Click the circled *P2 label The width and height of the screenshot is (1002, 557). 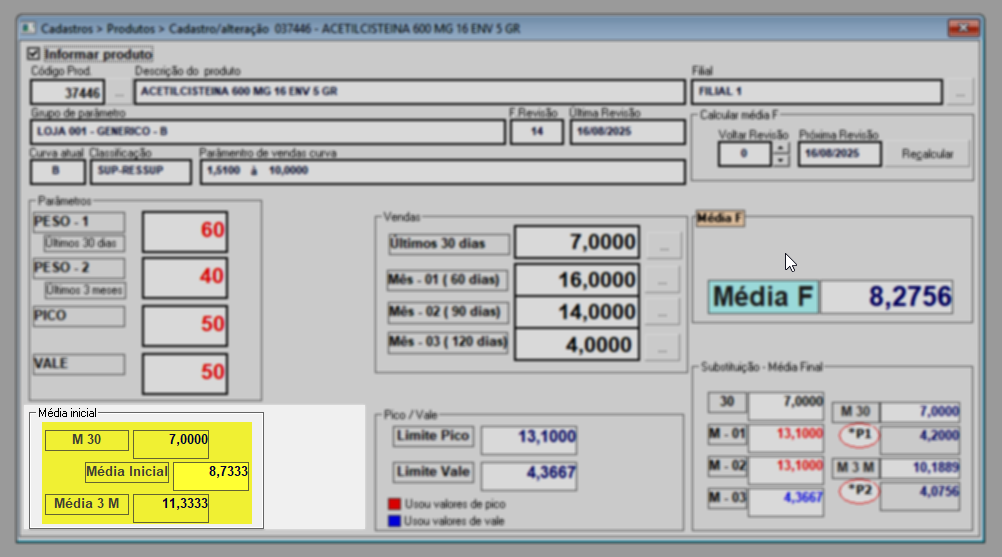coord(859,491)
